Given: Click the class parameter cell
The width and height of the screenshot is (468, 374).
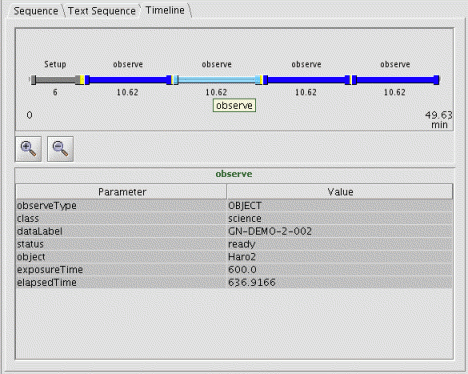Looking at the screenshot, I should (x=121, y=218).
